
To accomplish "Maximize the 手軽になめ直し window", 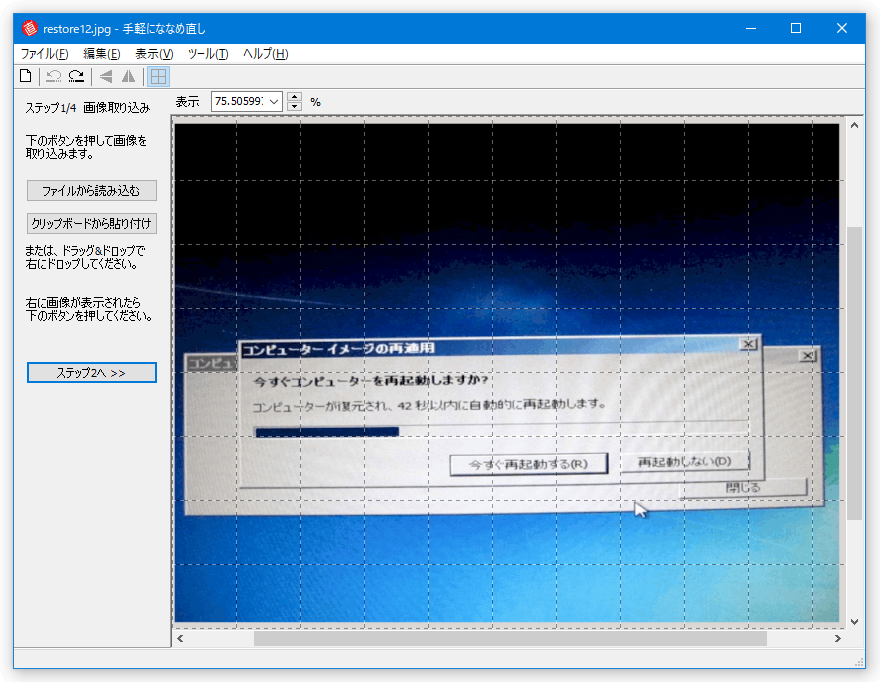I will coord(796,28).
